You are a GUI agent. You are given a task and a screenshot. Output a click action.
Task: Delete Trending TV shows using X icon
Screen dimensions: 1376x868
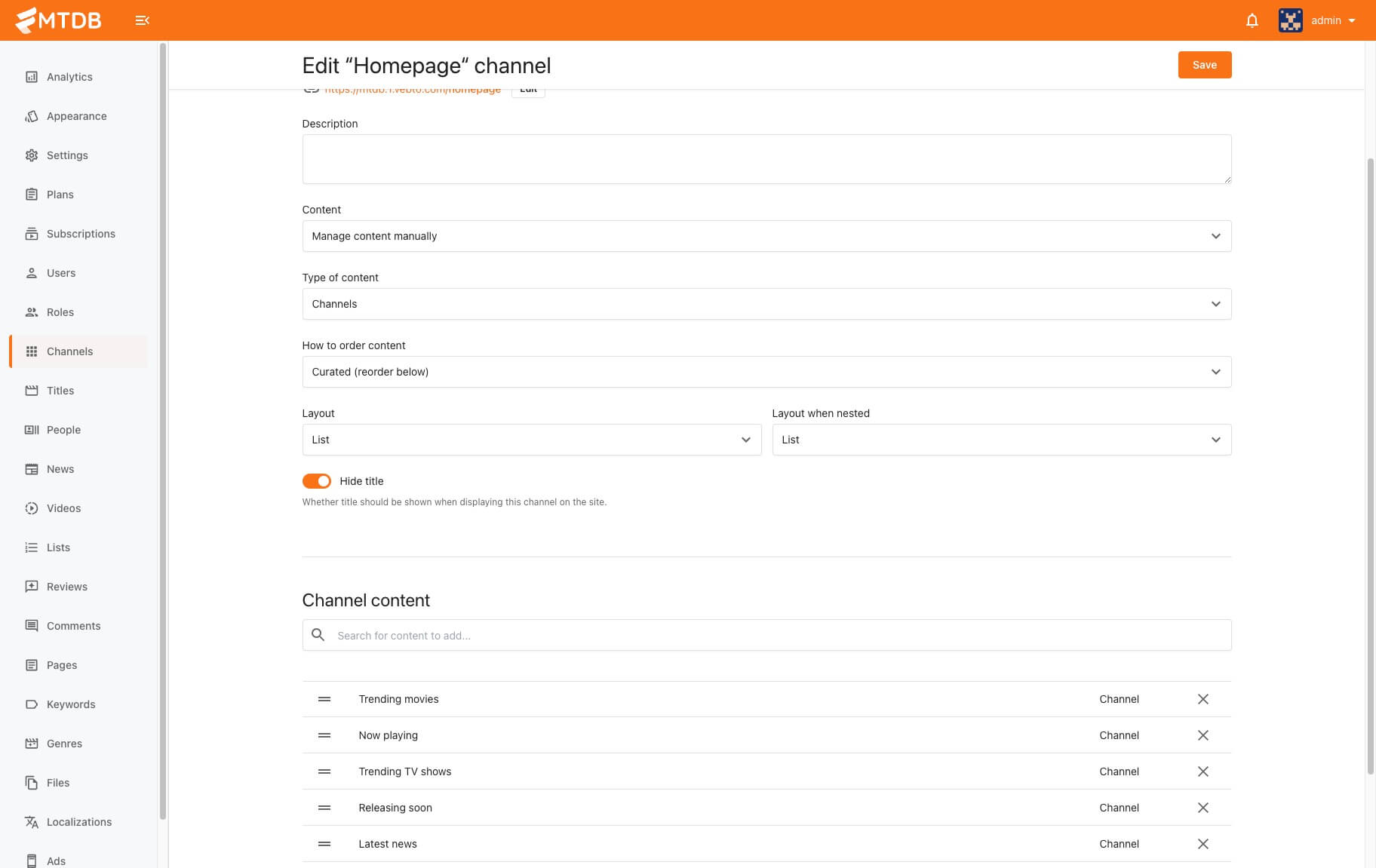click(x=1202, y=771)
